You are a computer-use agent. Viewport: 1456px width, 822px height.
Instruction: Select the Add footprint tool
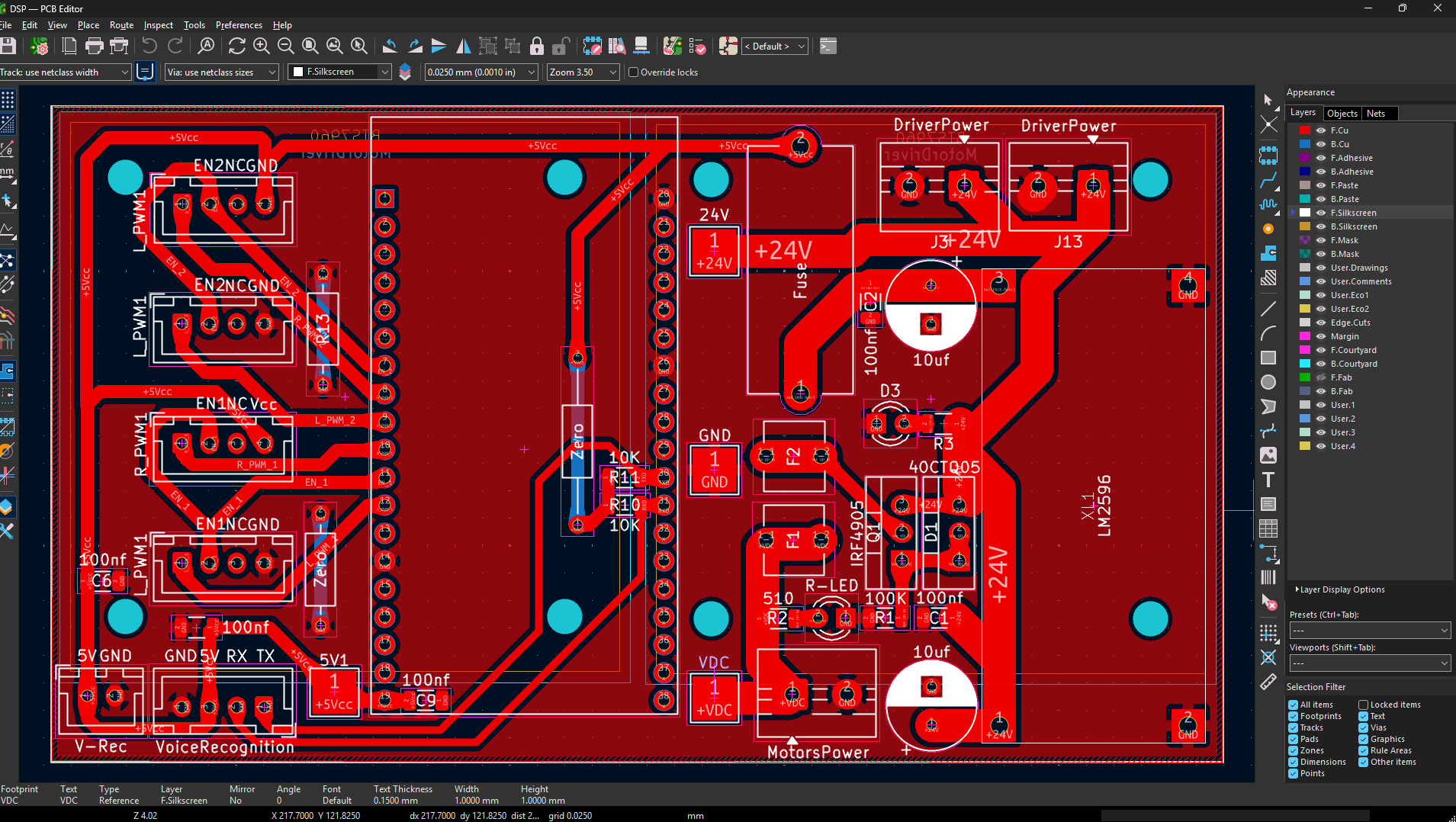point(1268,156)
